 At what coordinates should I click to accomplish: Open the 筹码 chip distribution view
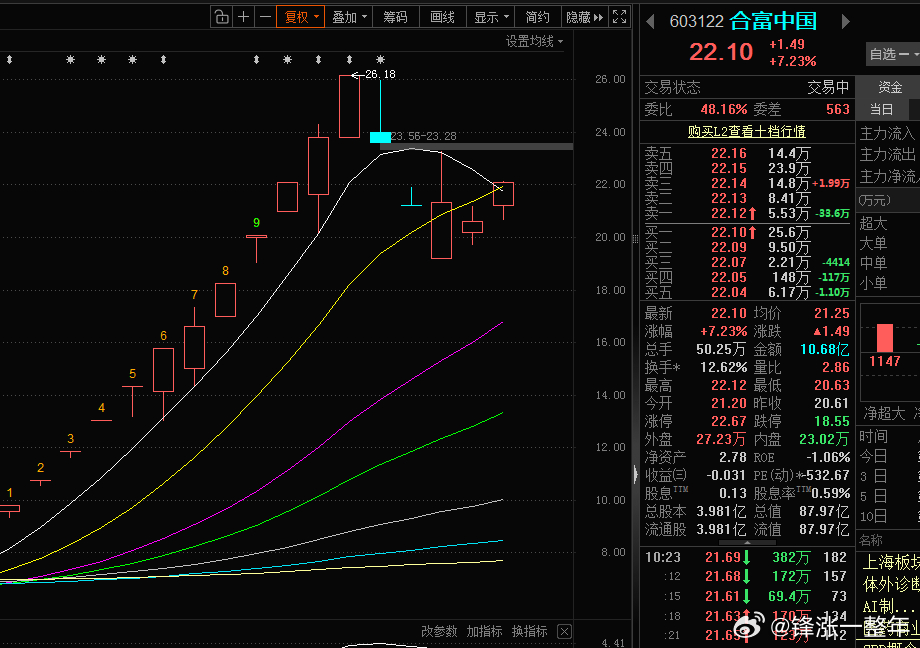pos(395,17)
